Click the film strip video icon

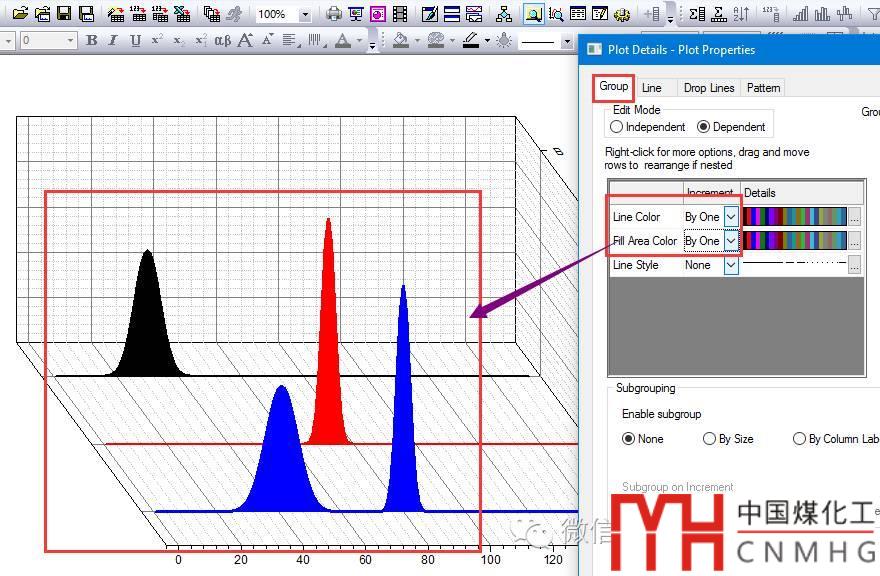pyautogui.click(x=400, y=14)
